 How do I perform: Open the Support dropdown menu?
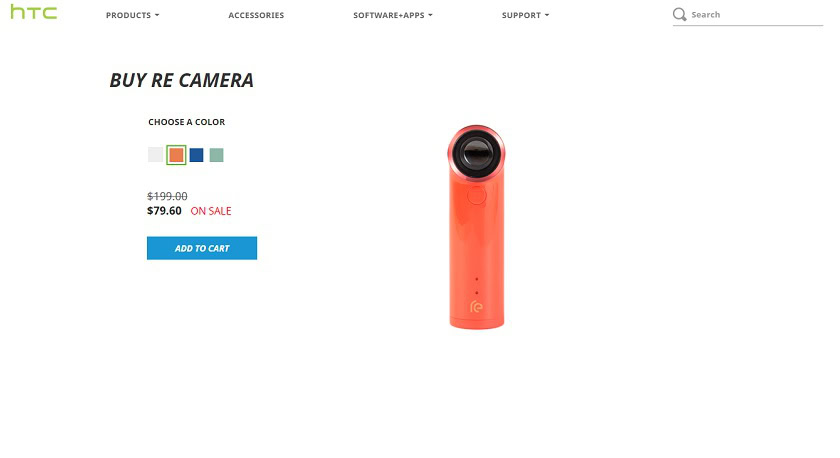point(526,15)
